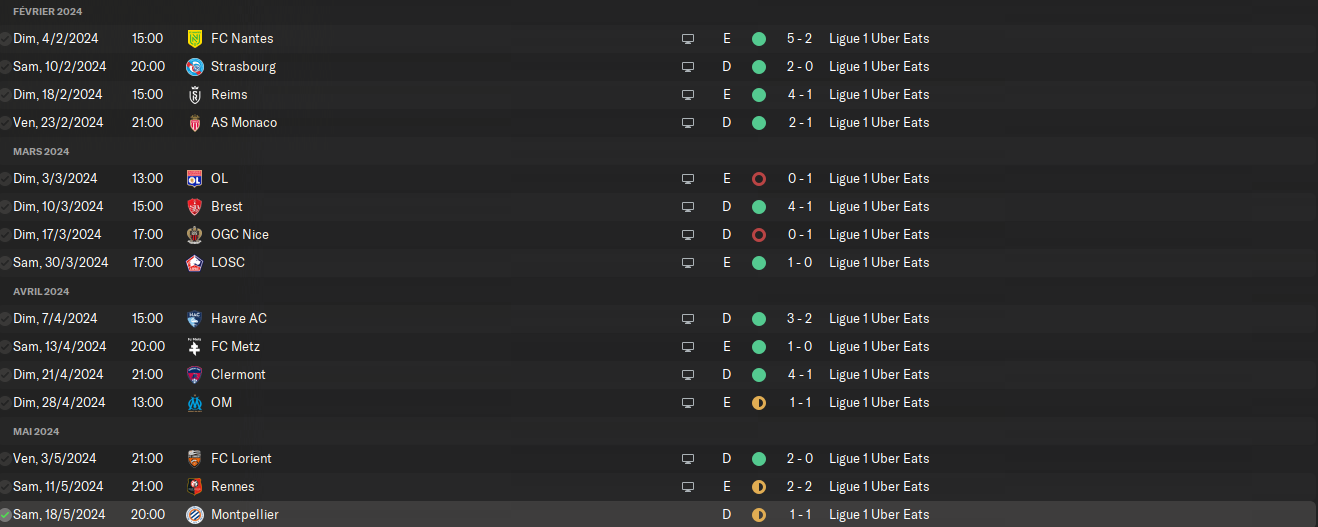Viewport: 1318px width, 527px height.
Task: Click the TV icon on Reims row
Action: point(688,95)
